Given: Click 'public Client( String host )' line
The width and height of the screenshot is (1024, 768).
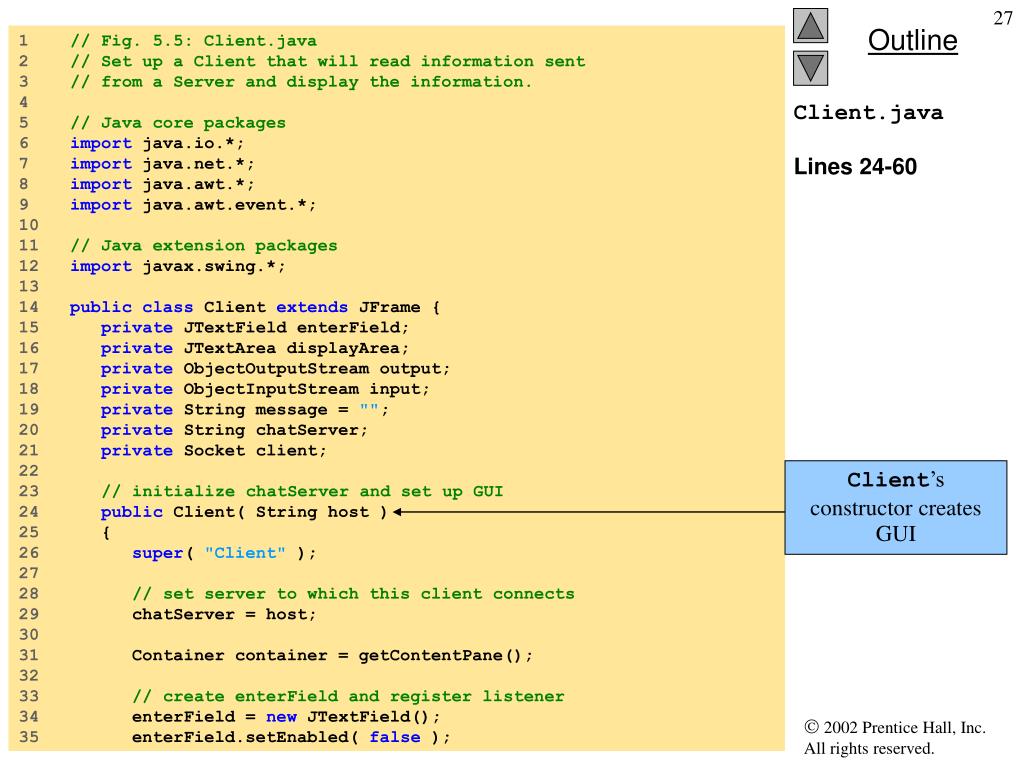Looking at the screenshot, I should click(x=244, y=512).
